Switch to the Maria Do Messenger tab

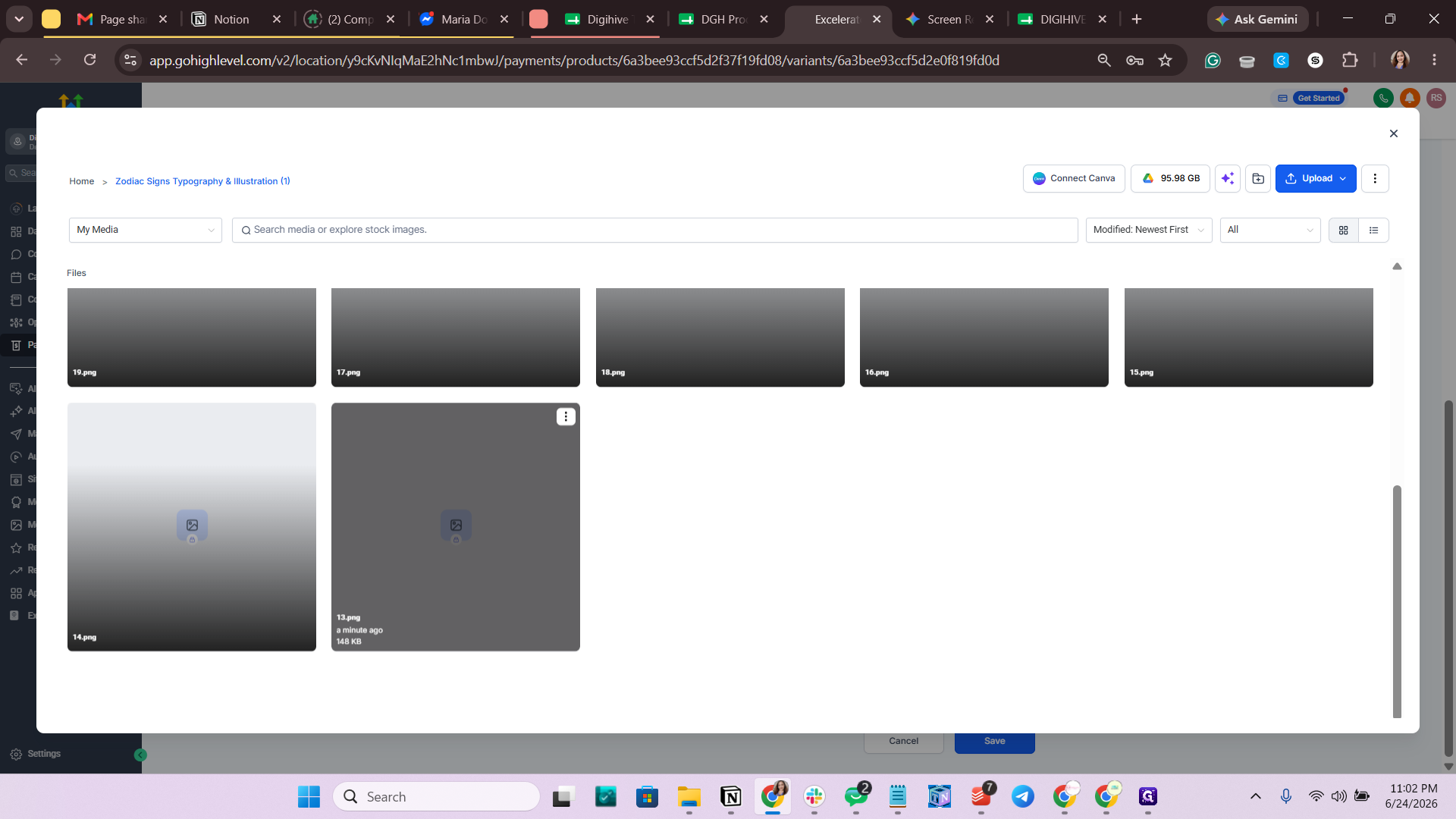coord(463,19)
